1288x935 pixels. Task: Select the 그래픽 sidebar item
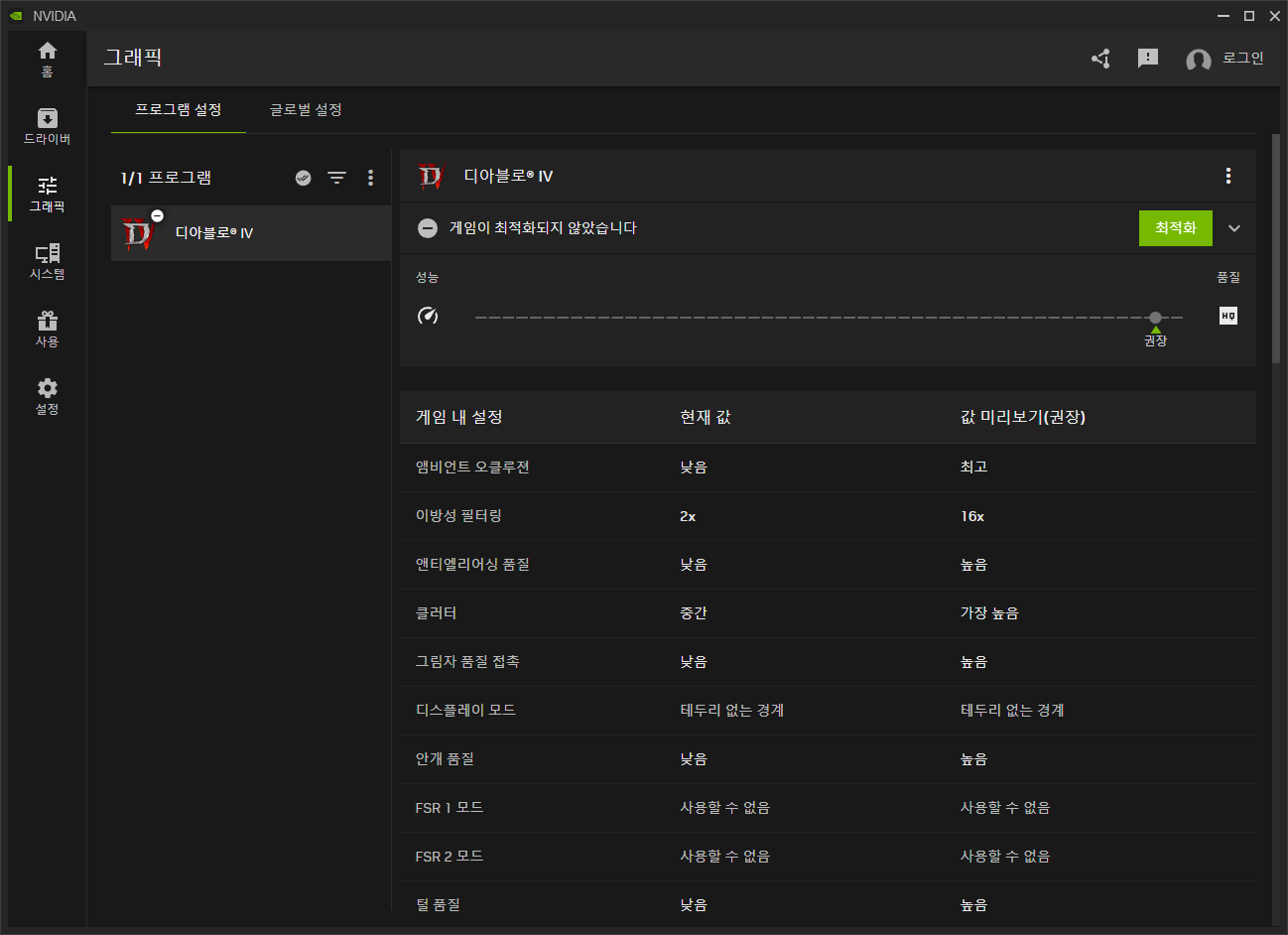pyautogui.click(x=47, y=195)
